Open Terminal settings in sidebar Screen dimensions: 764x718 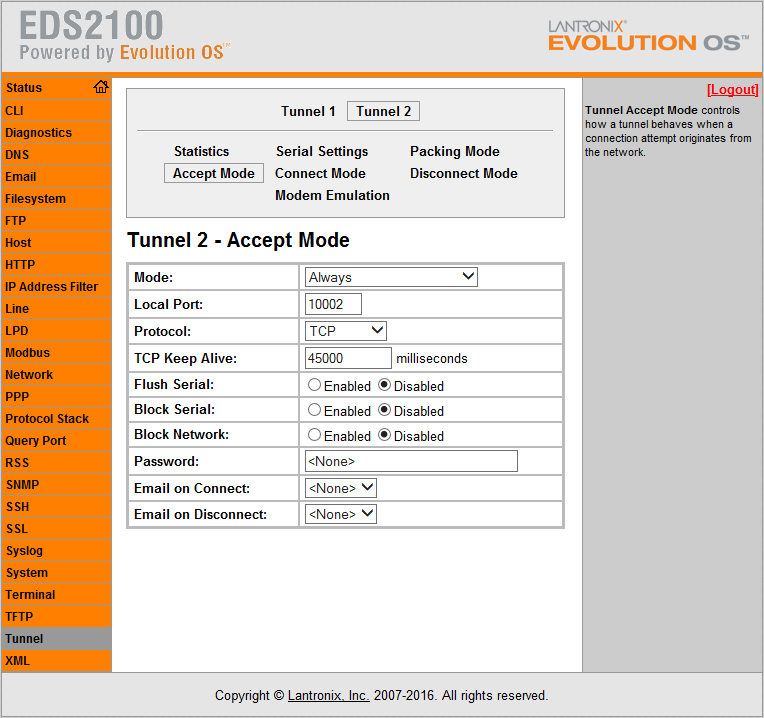[57, 595]
